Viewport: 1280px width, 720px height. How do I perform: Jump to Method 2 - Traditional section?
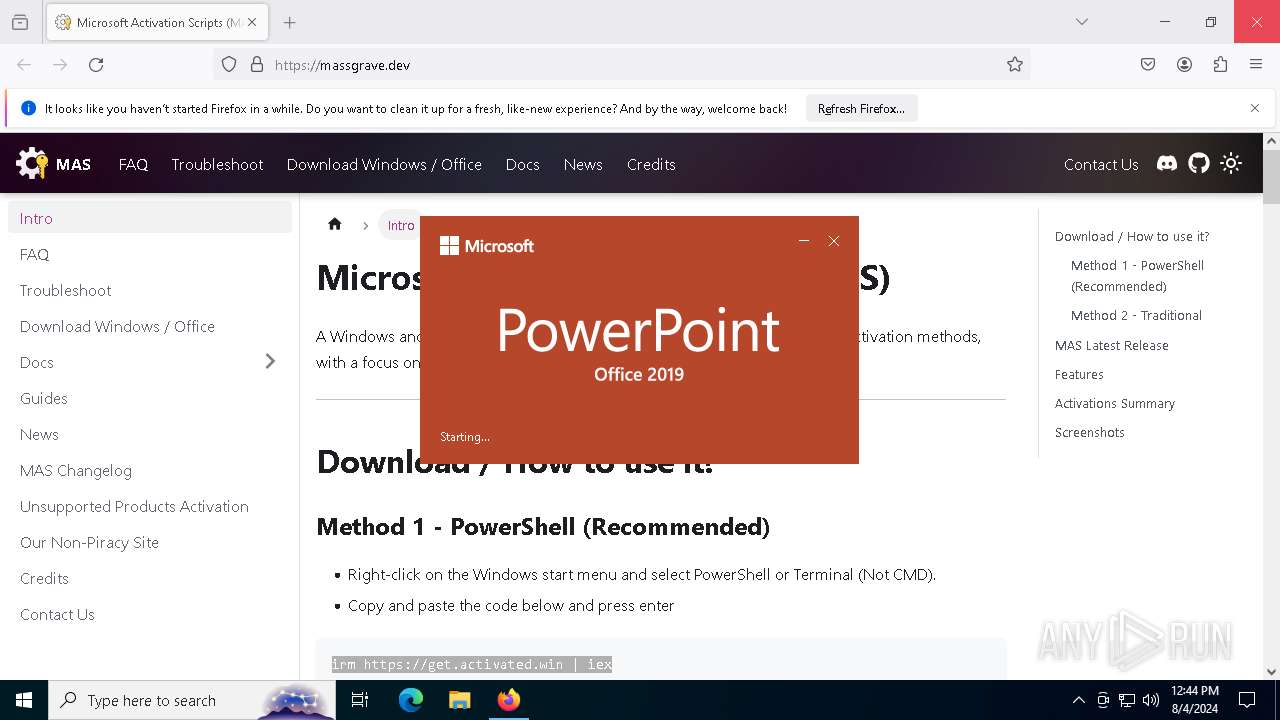click(1136, 315)
